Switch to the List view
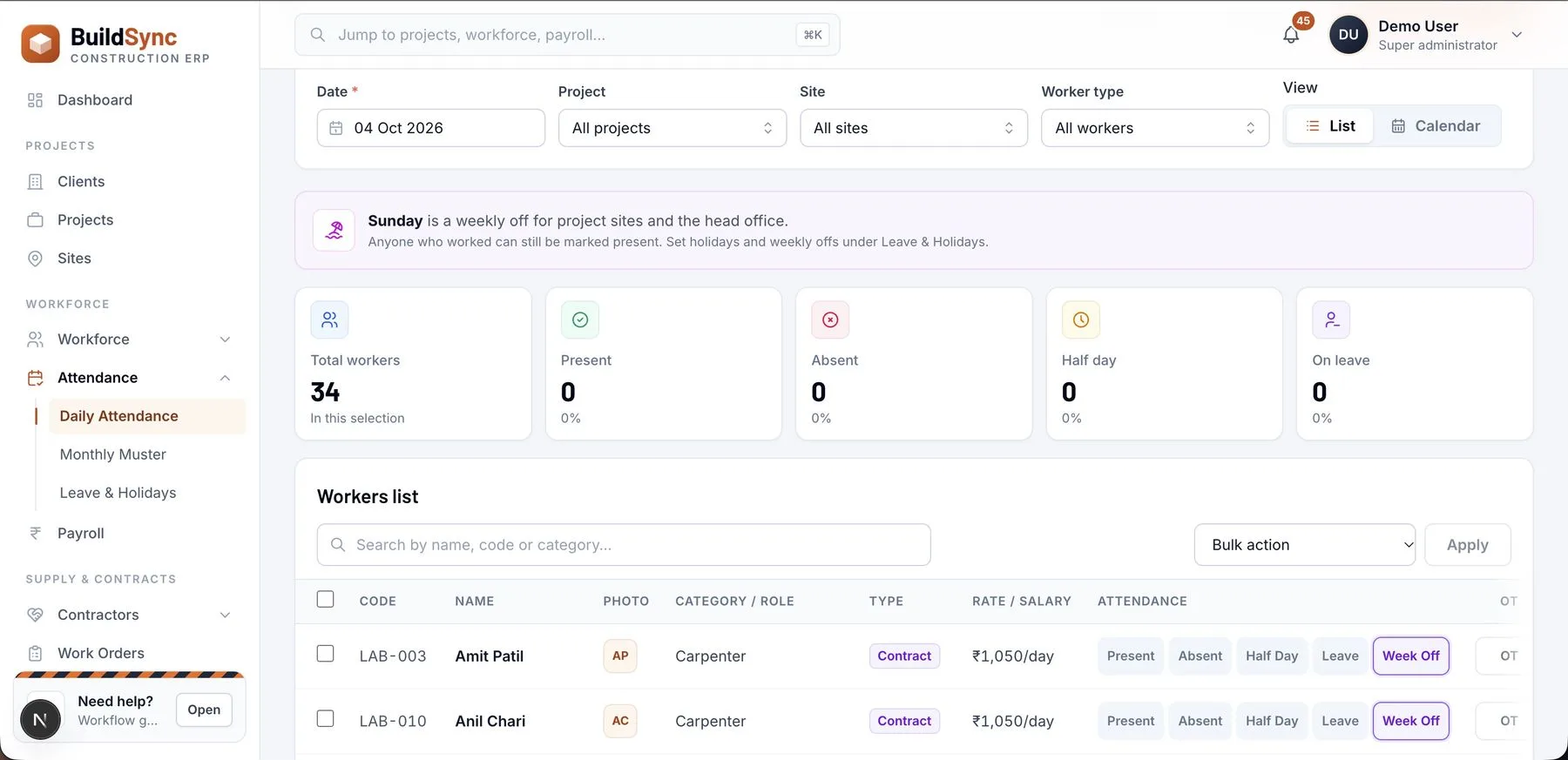 (1330, 126)
